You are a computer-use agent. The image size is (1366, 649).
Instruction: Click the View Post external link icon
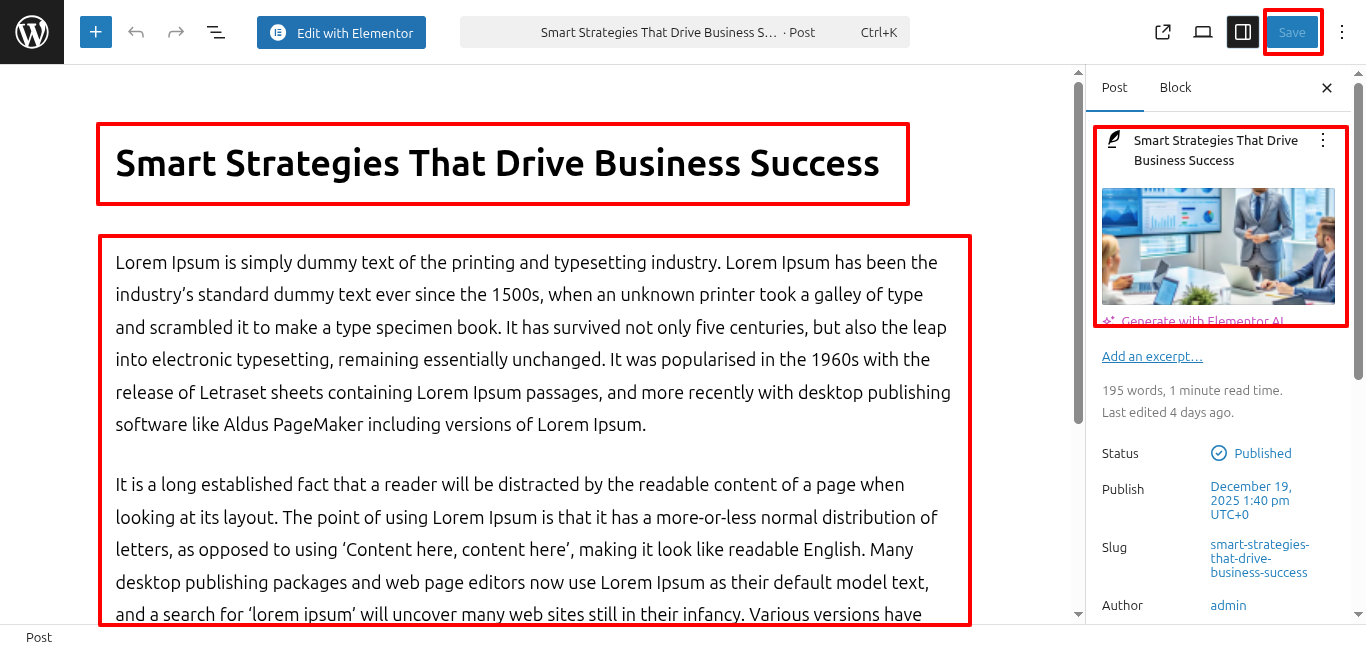pos(1163,32)
